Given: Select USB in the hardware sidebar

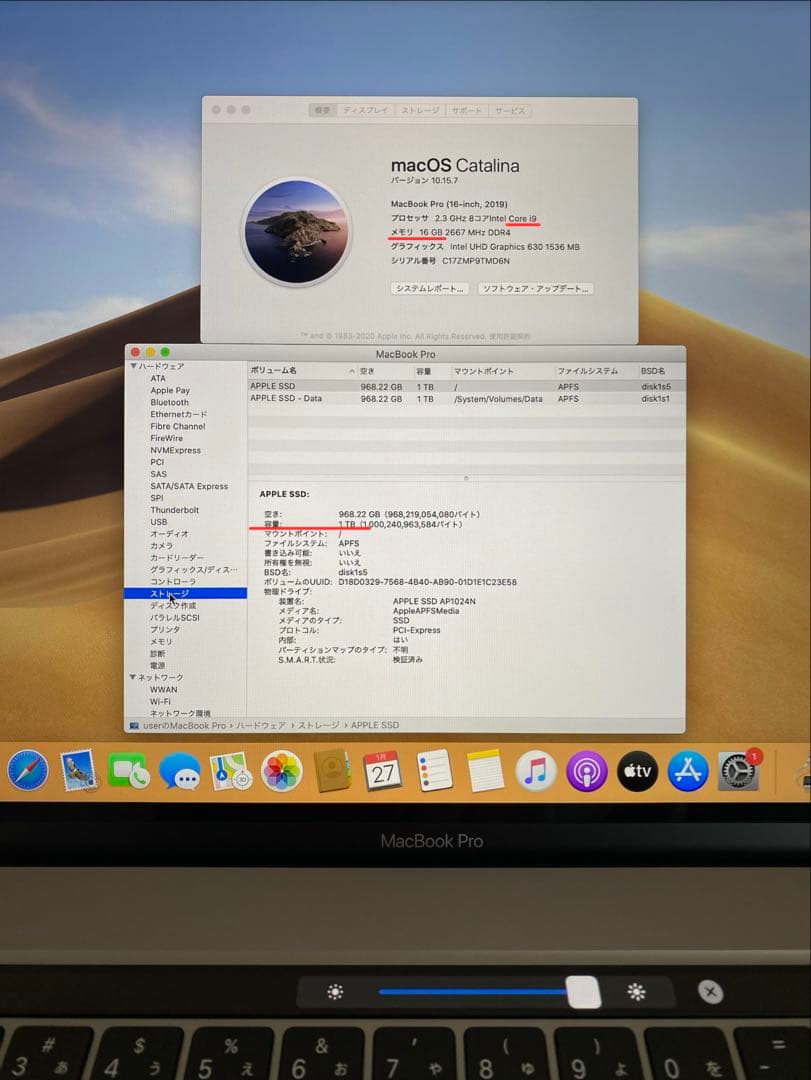Looking at the screenshot, I should click(158, 522).
